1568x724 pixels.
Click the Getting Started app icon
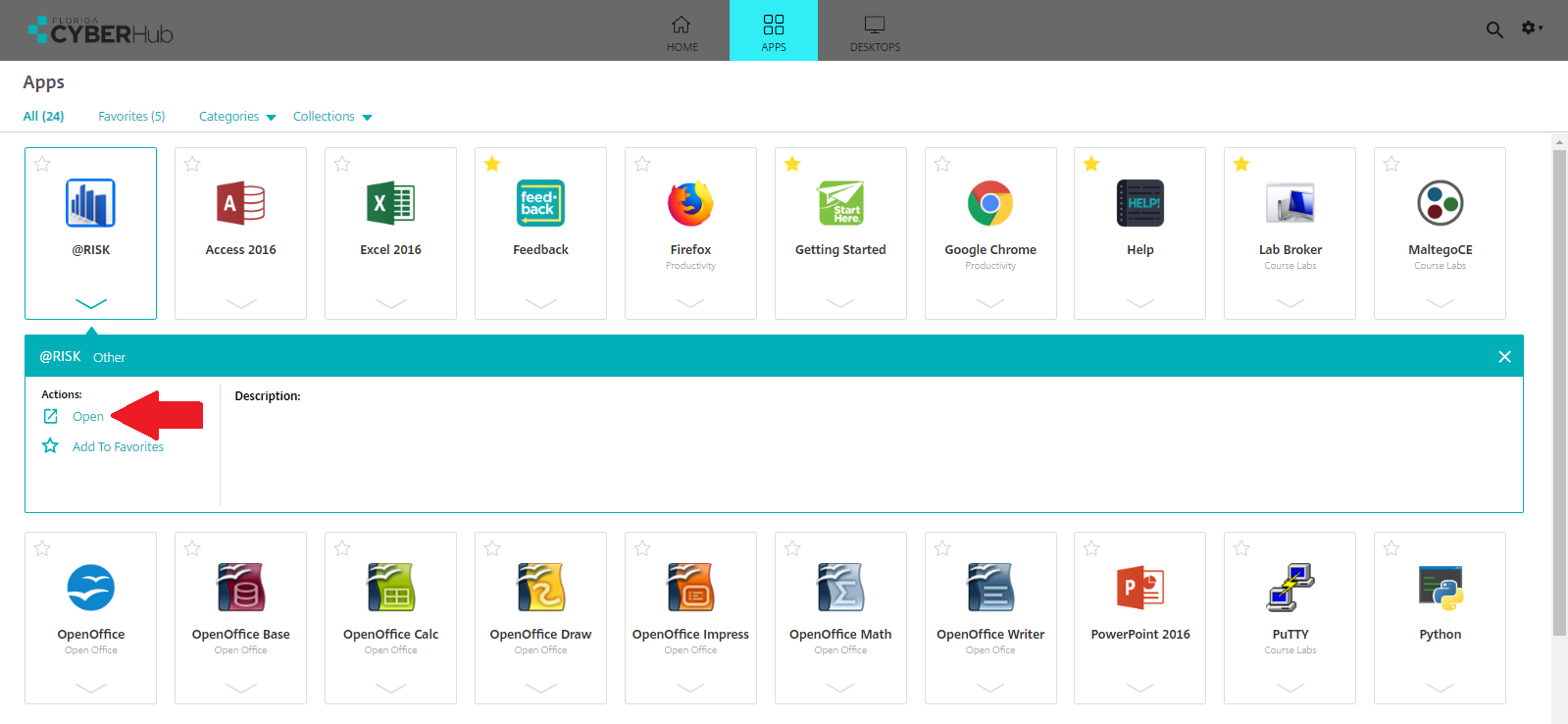pyautogui.click(x=840, y=203)
